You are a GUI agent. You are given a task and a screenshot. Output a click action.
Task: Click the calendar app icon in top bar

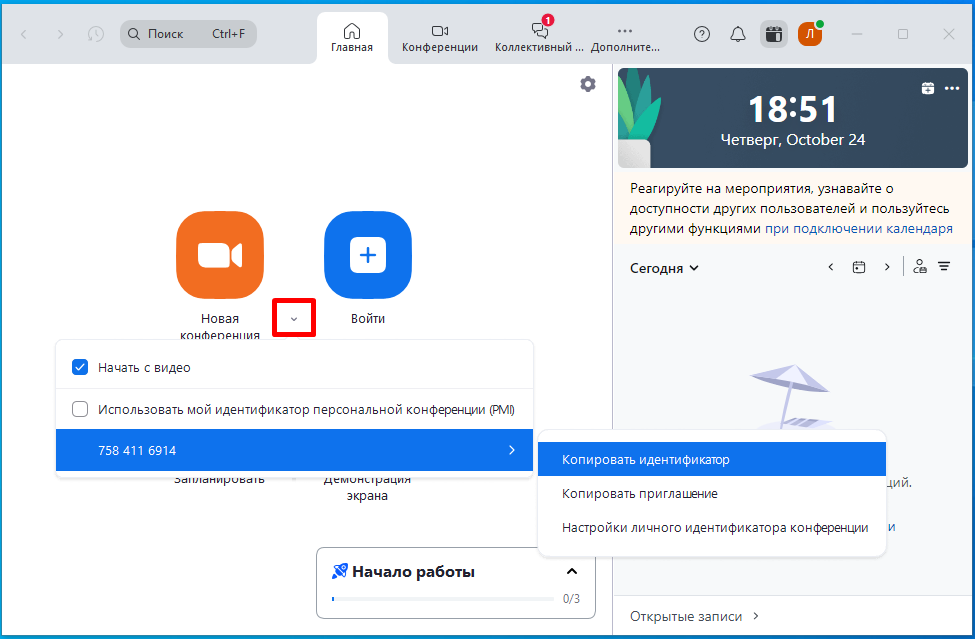point(774,34)
